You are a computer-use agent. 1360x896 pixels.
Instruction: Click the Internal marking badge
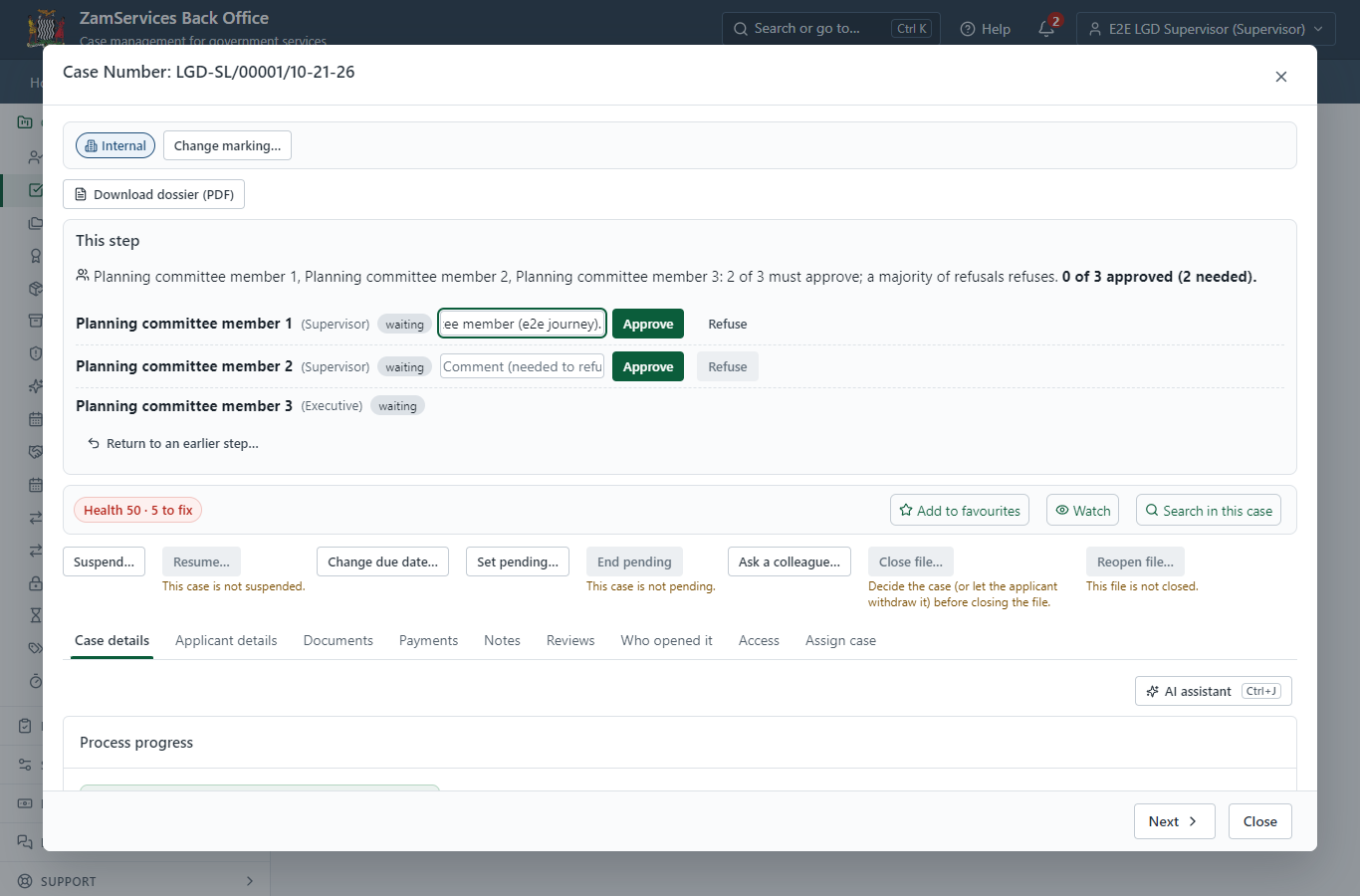tap(115, 145)
